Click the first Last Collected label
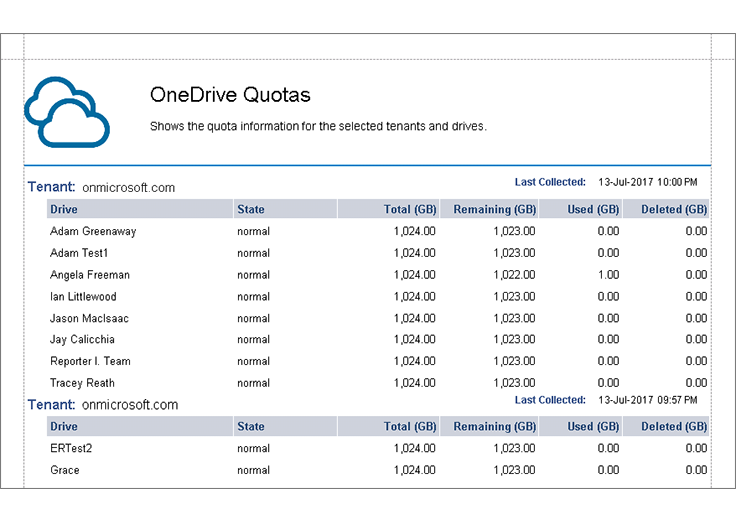Image resolution: width=736 pixels, height=522 pixels. 550,182
